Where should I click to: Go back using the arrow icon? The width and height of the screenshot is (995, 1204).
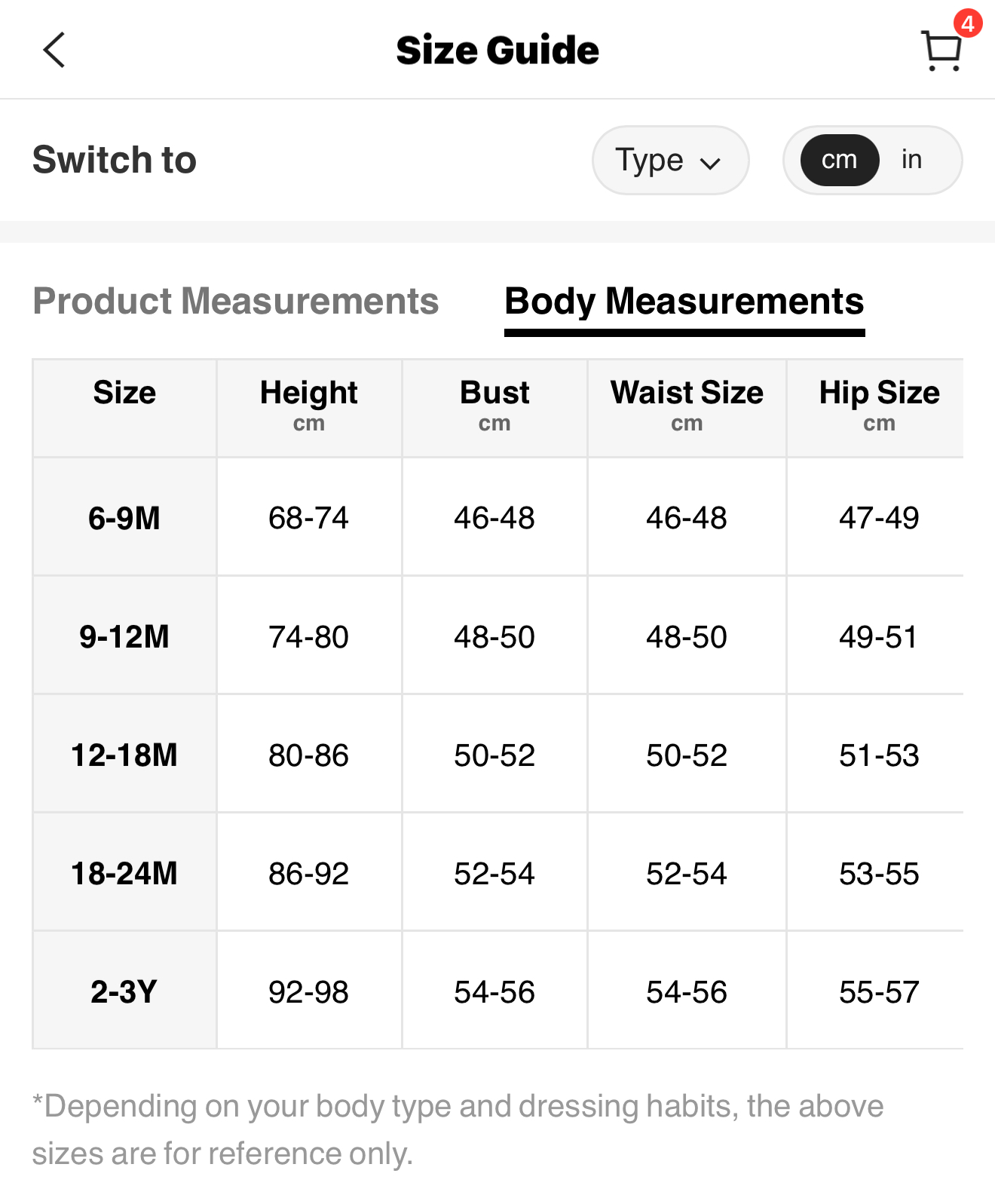coord(54,50)
